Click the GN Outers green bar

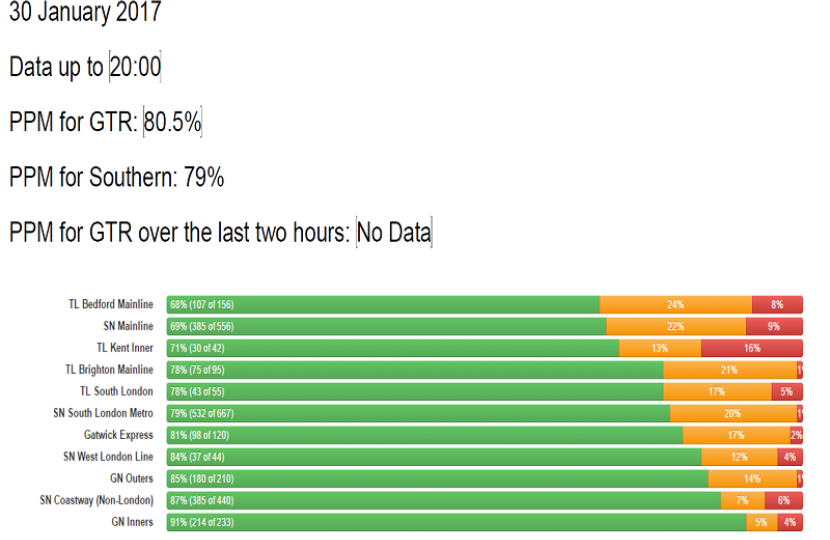(x=437, y=479)
